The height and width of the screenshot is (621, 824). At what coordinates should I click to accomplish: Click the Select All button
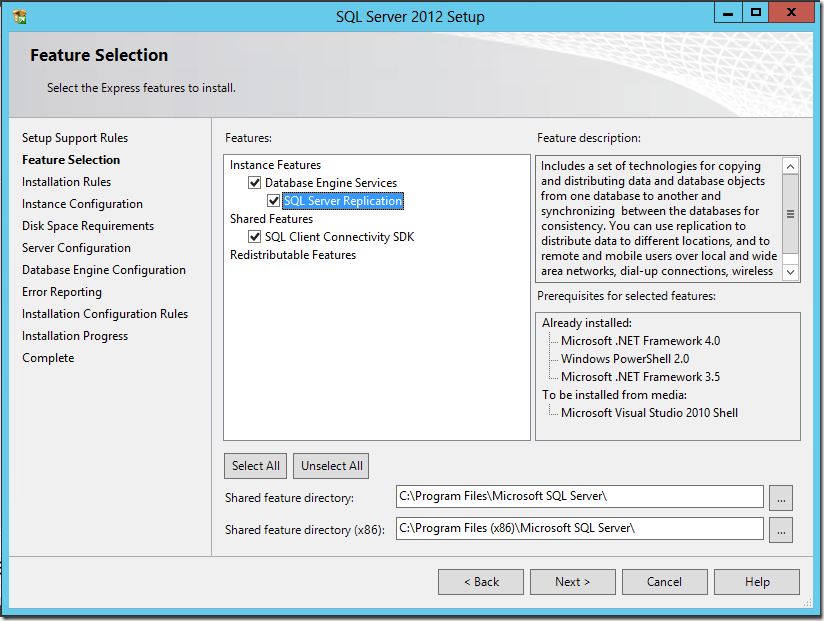click(x=255, y=466)
